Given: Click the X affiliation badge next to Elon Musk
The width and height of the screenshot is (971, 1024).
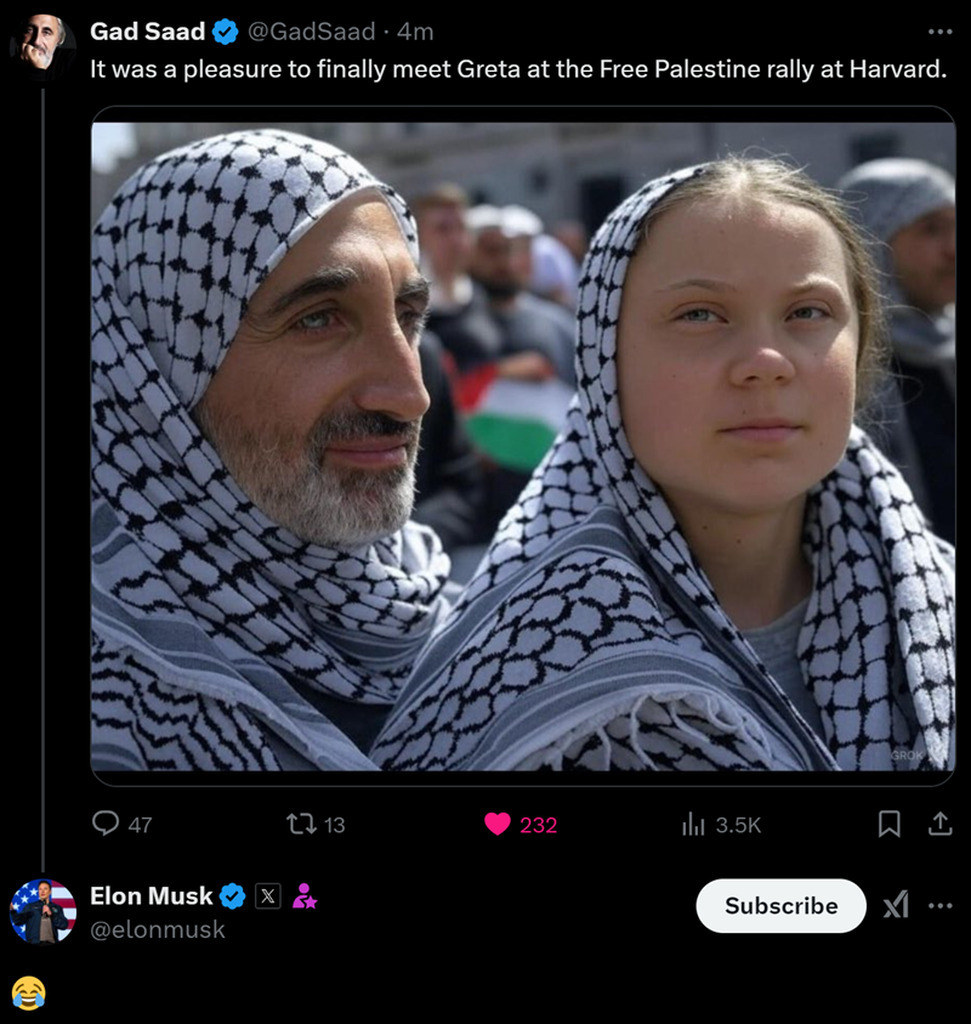Looking at the screenshot, I should [267, 896].
